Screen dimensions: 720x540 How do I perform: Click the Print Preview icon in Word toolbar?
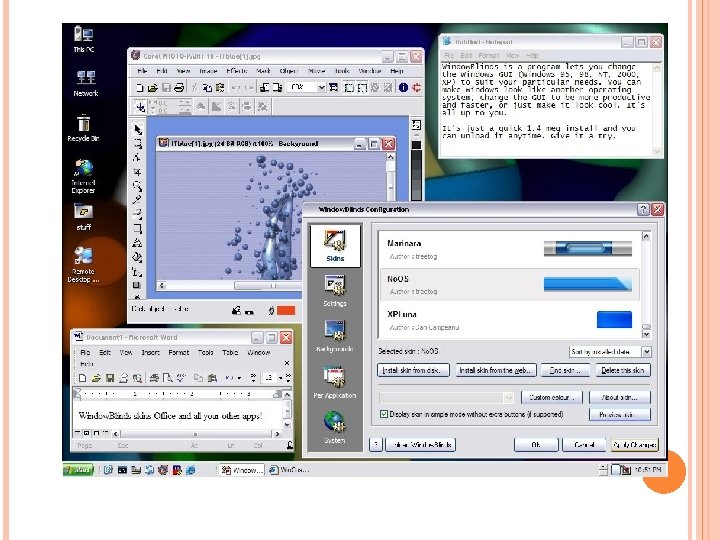(x=168, y=378)
